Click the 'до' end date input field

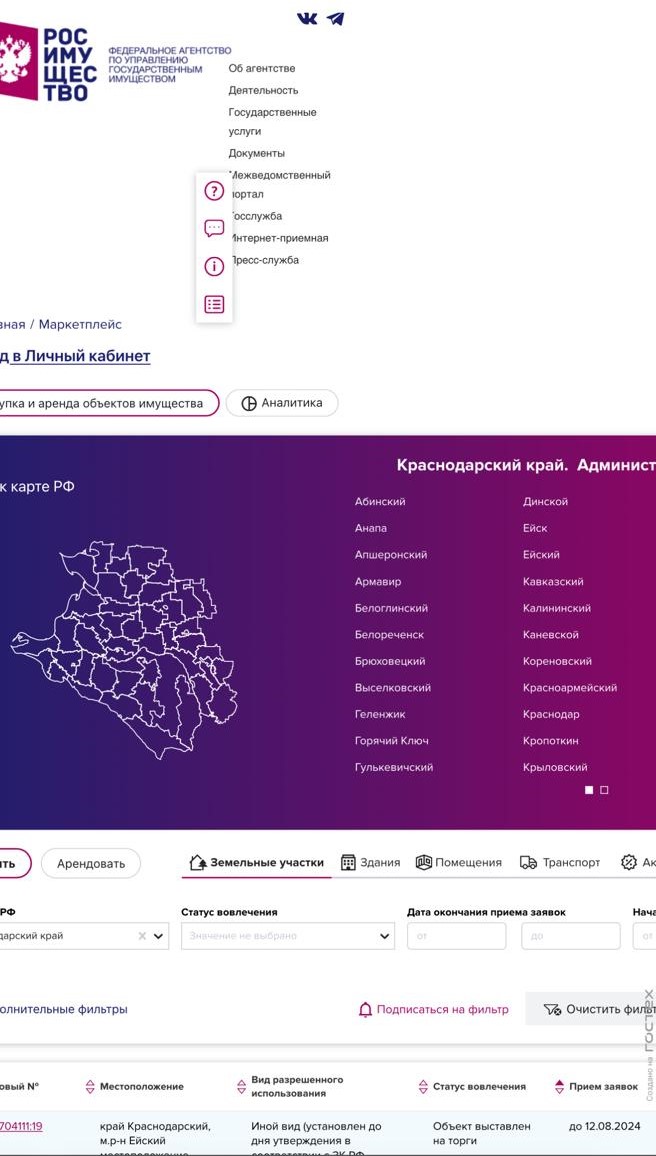(570, 936)
